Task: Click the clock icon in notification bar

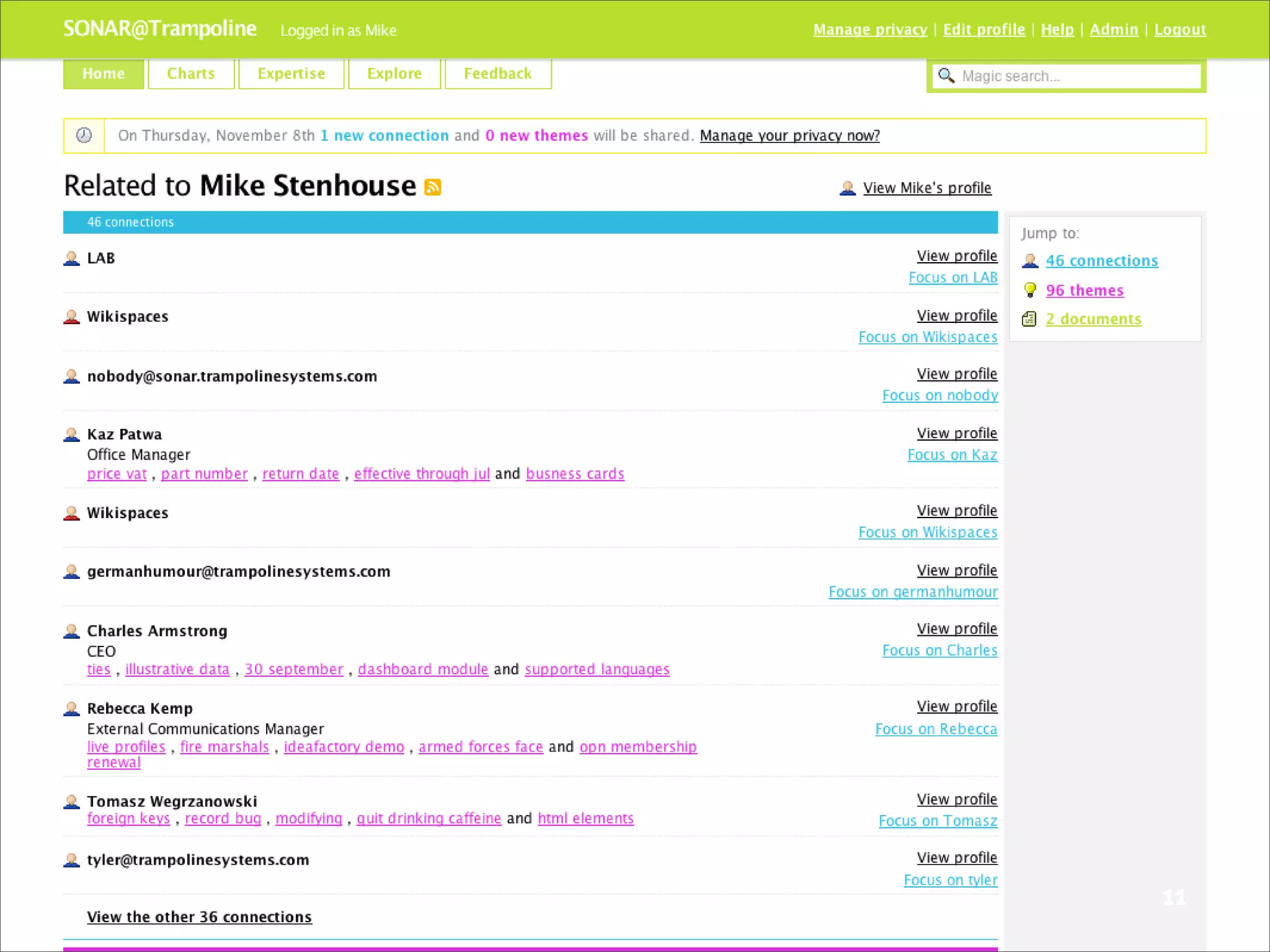Action: pos(84,135)
